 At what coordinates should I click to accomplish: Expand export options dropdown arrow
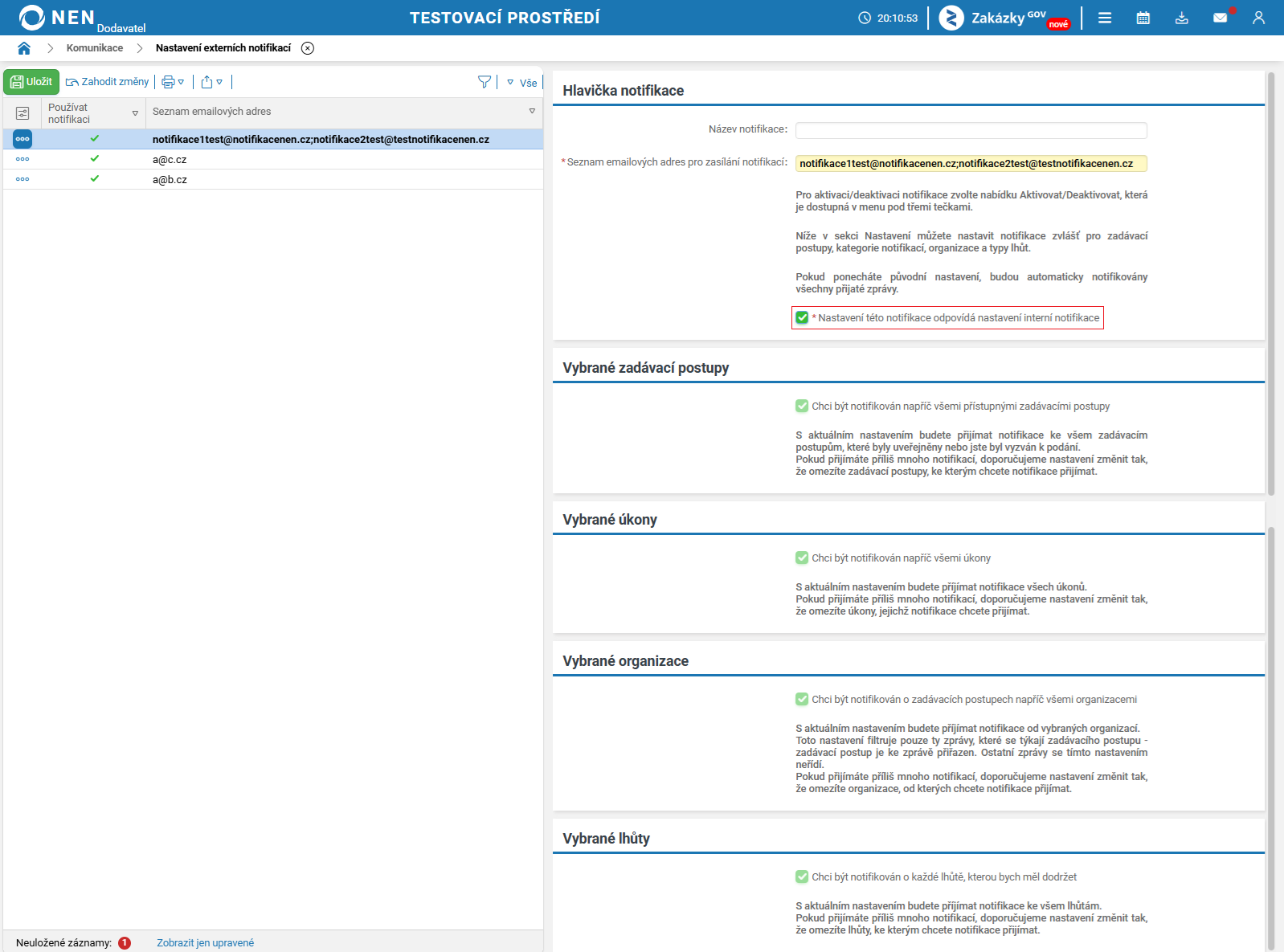[219, 82]
